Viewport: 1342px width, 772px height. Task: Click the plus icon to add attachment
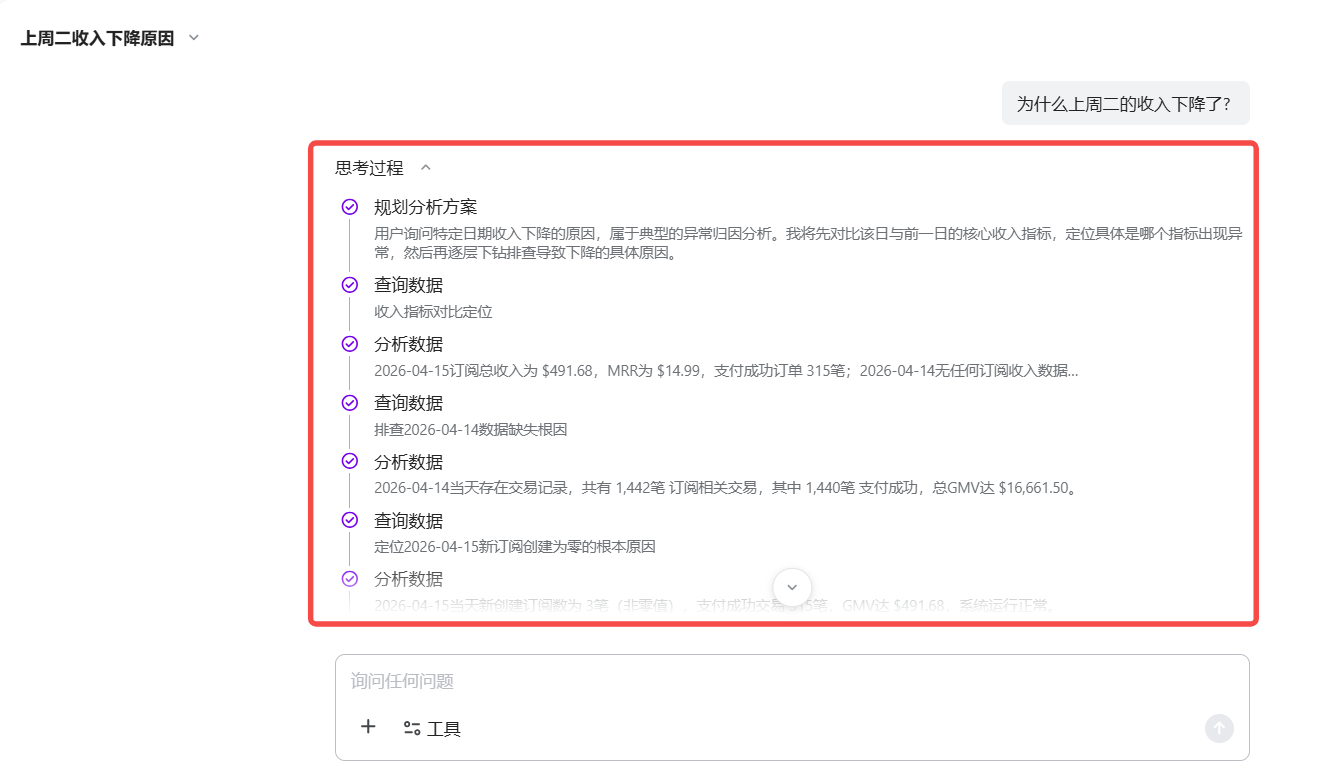(368, 727)
